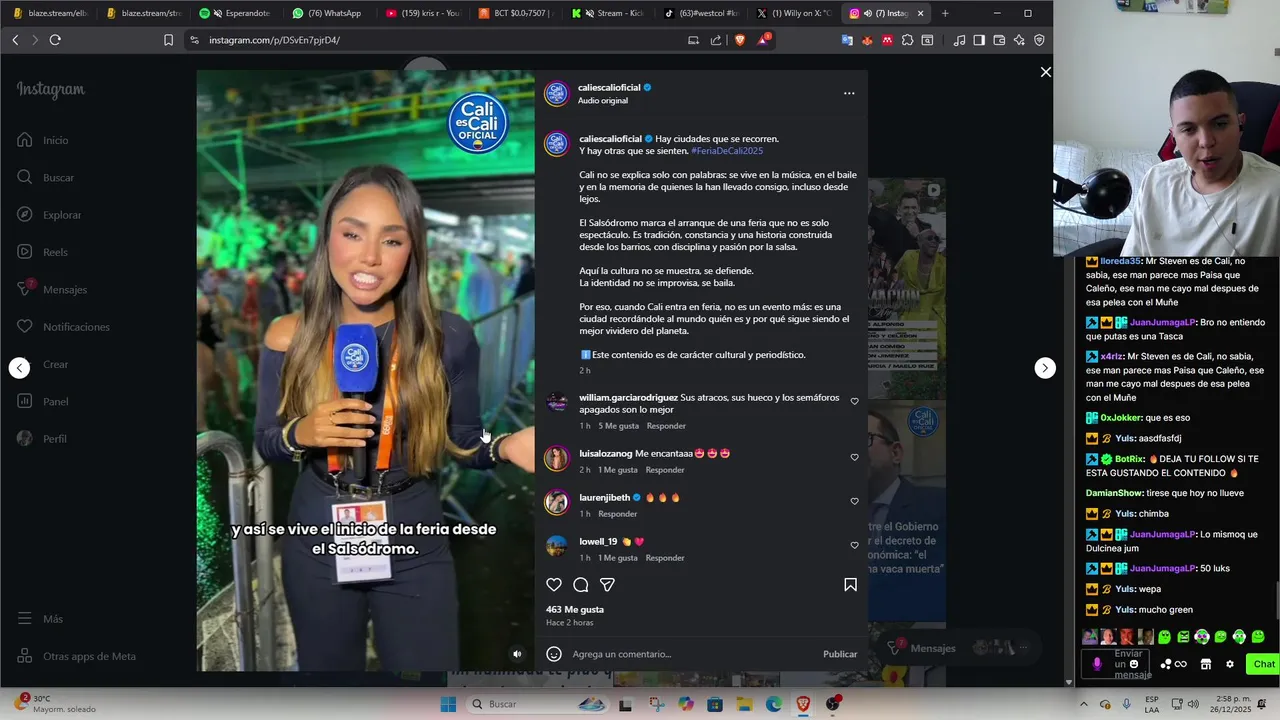1280x720 pixels.
Task: Go to the previous post arrow
Action: click(x=20, y=368)
